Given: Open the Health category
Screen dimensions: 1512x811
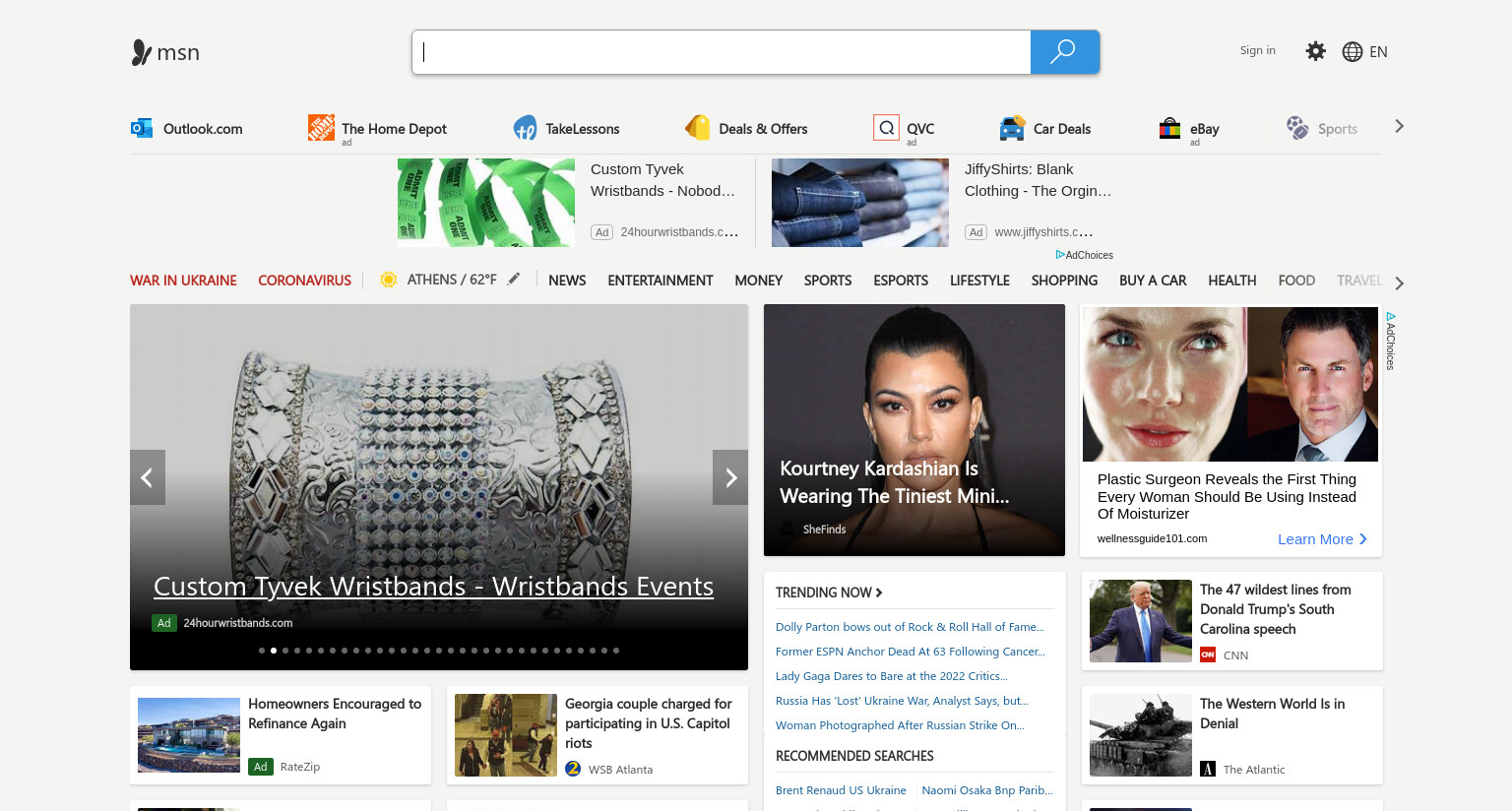Looking at the screenshot, I should [1232, 281].
